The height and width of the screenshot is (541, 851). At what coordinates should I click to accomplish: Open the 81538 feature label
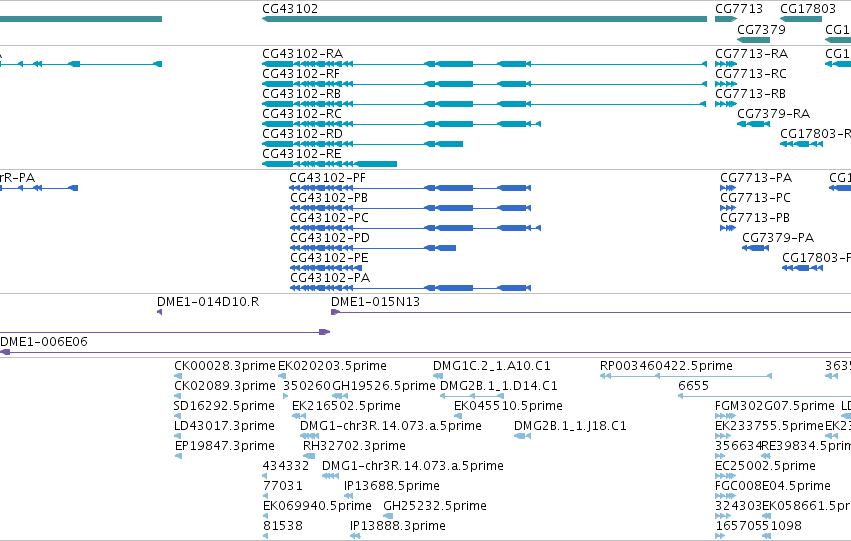coord(283,527)
